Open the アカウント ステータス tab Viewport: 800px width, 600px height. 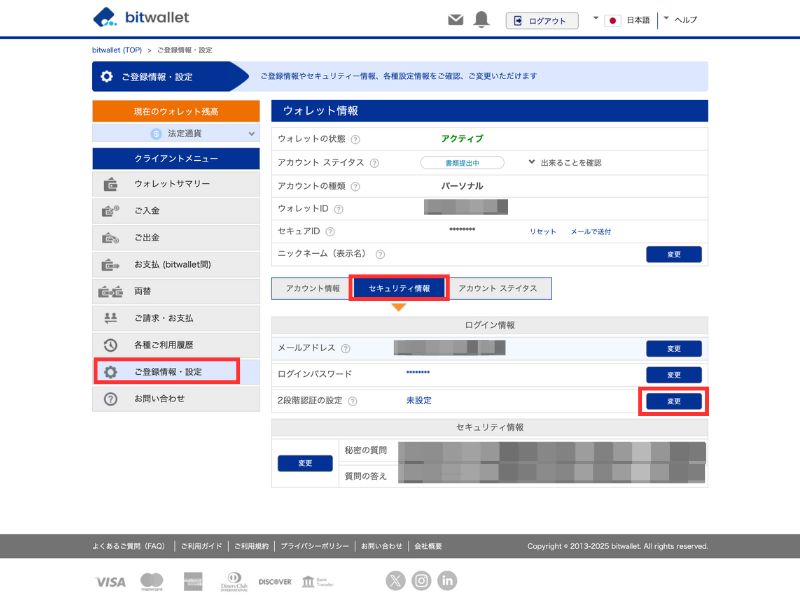[498, 288]
